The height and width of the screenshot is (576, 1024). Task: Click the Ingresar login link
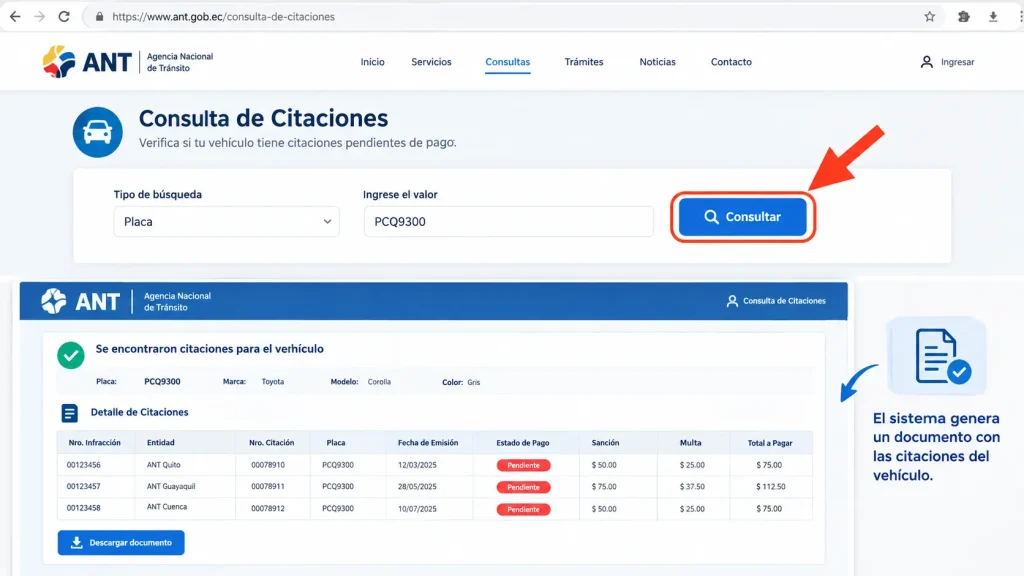[957, 62]
